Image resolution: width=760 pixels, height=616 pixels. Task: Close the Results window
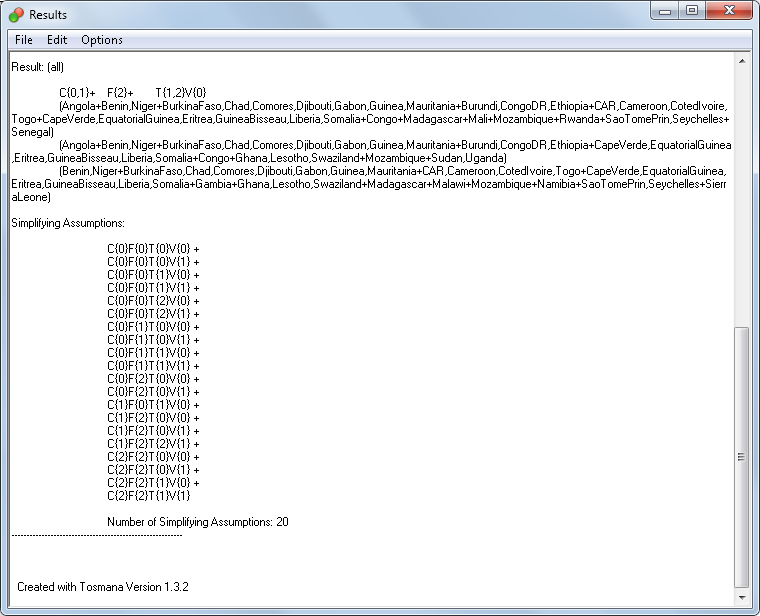click(x=730, y=10)
